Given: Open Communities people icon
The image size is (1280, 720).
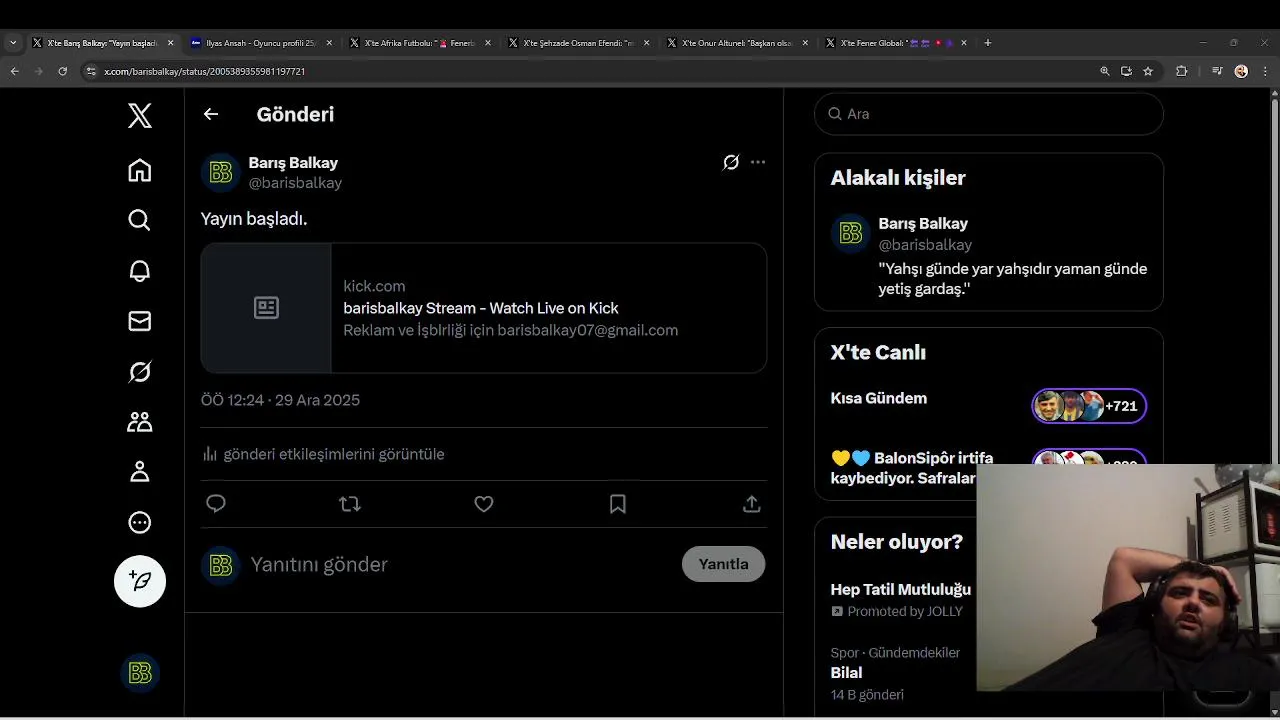Looking at the screenshot, I should (x=140, y=422).
